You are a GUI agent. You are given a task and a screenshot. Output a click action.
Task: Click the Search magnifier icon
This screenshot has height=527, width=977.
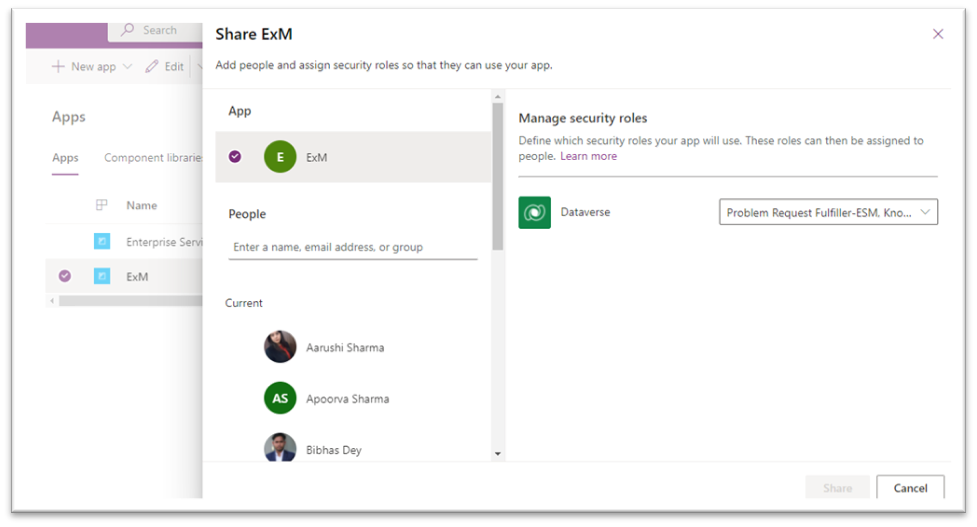[x=127, y=29]
